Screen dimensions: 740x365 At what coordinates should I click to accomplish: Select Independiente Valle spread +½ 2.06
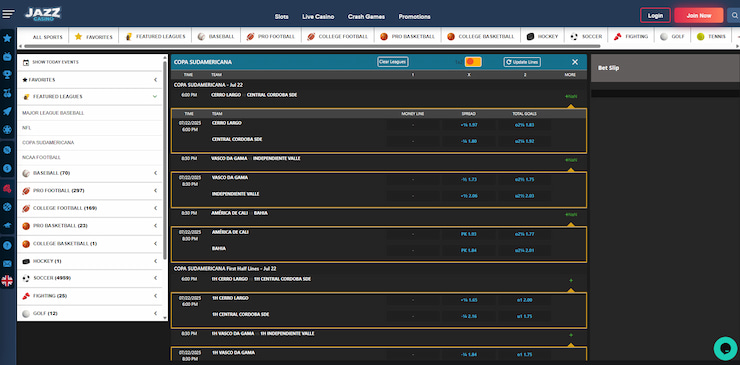[469, 195]
